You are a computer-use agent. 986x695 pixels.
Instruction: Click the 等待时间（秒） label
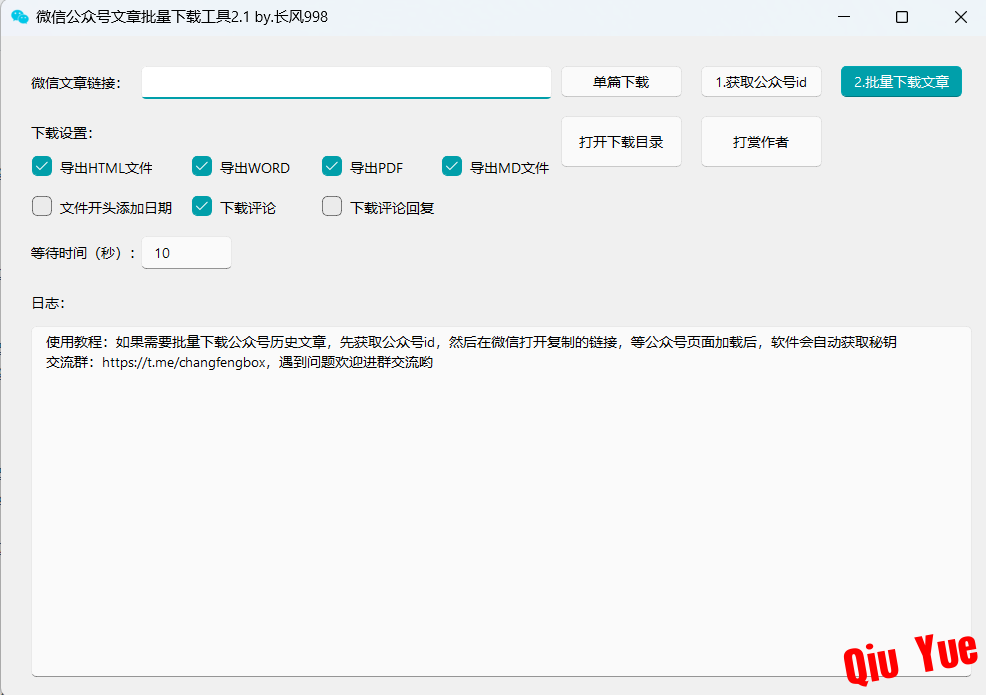pyautogui.click(x=83, y=253)
